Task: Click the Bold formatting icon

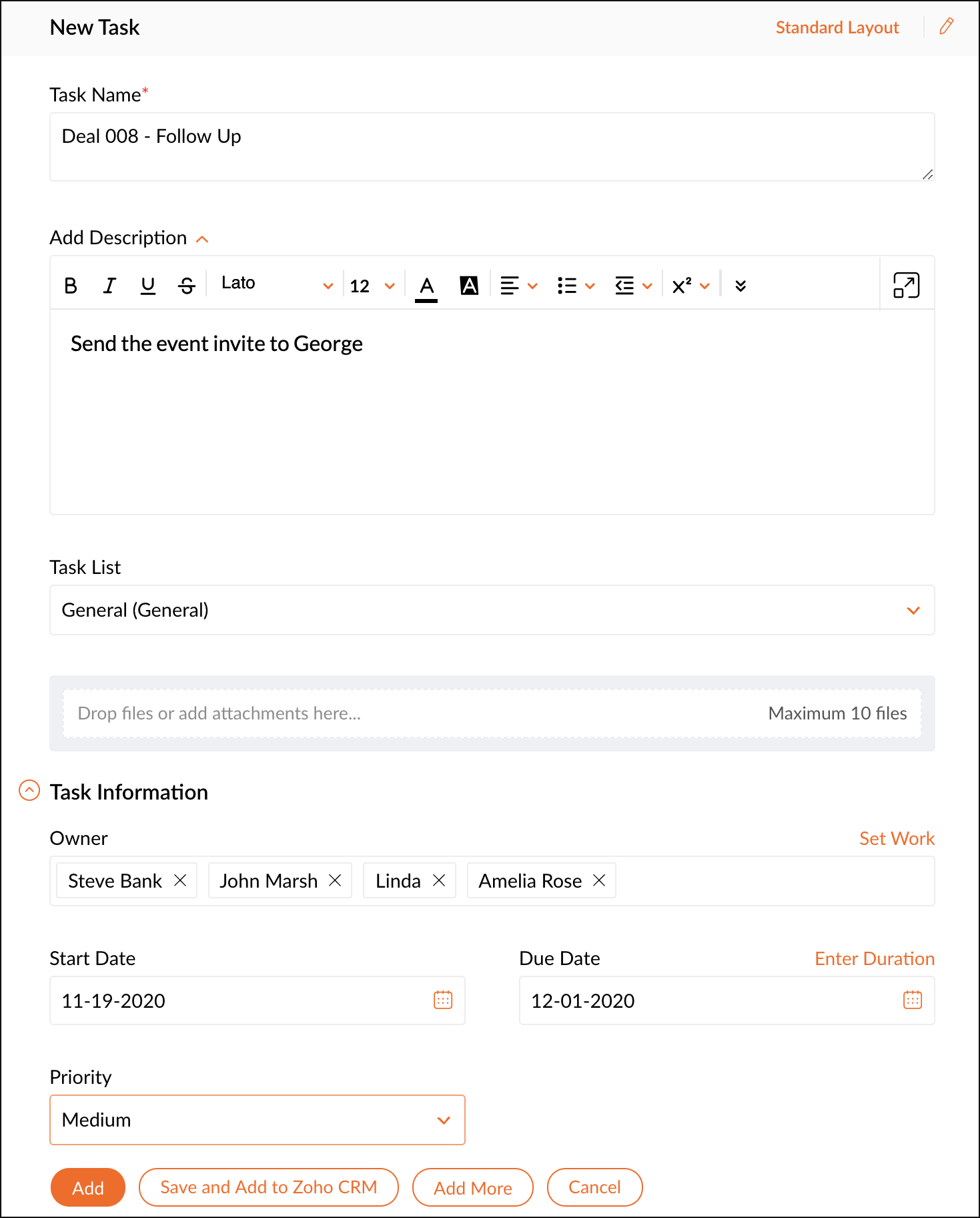Action: pyautogui.click(x=71, y=286)
